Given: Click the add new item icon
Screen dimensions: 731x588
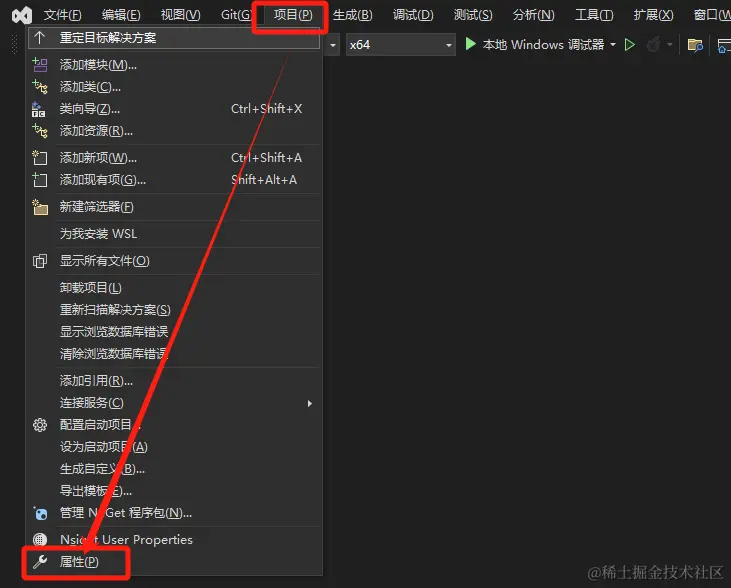Looking at the screenshot, I should click(x=40, y=158).
